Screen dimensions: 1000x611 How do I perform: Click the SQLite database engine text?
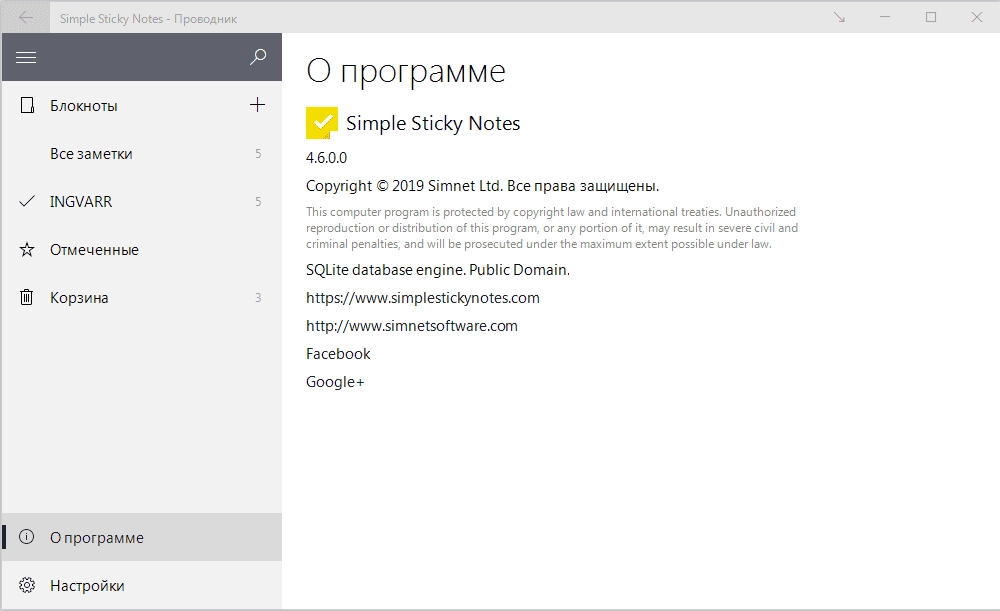(x=438, y=270)
